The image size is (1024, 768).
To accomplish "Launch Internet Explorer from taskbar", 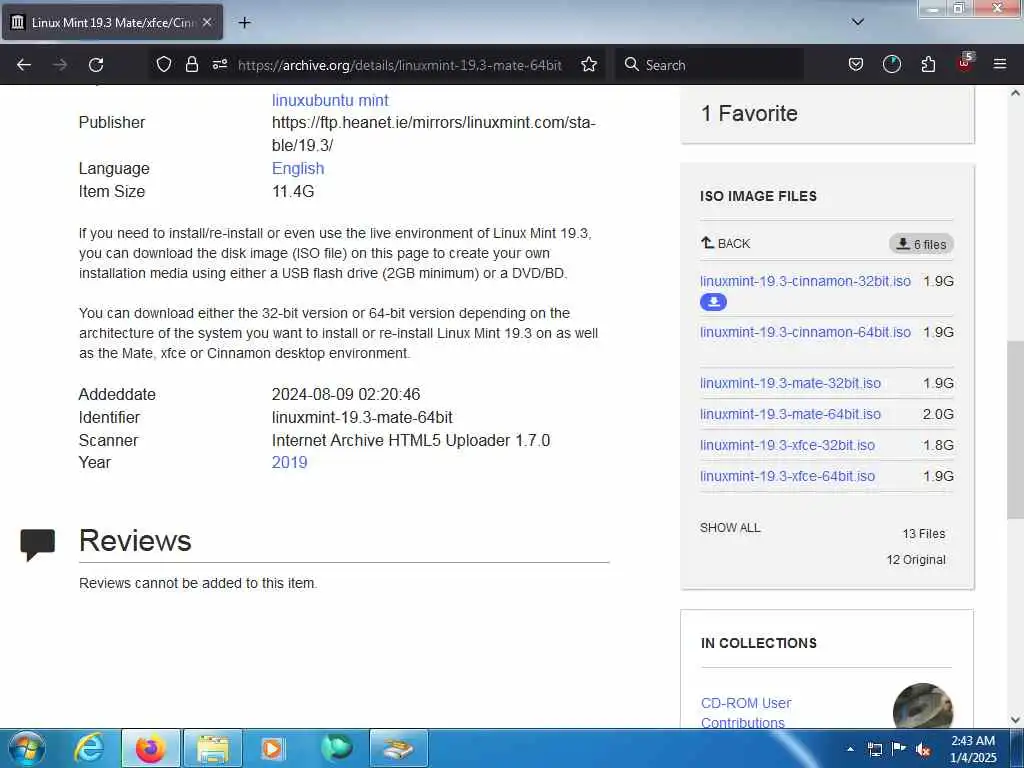I will click(x=88, y=748).
